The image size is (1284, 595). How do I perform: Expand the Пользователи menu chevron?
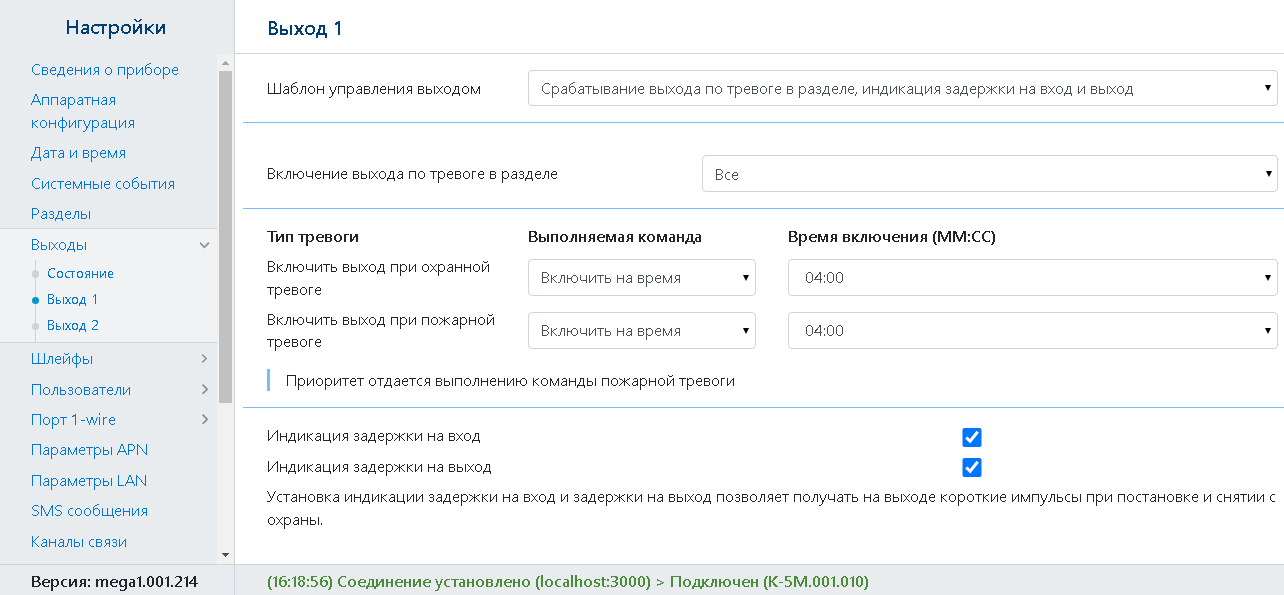204,390
